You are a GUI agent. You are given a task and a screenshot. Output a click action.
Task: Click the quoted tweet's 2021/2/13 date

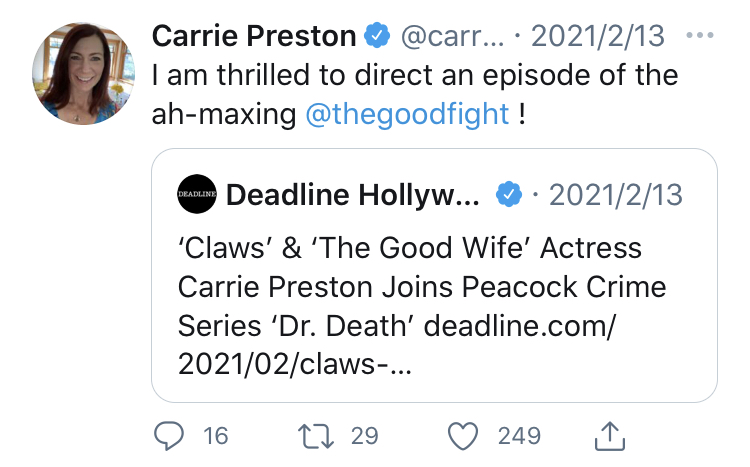pos(616,195)
